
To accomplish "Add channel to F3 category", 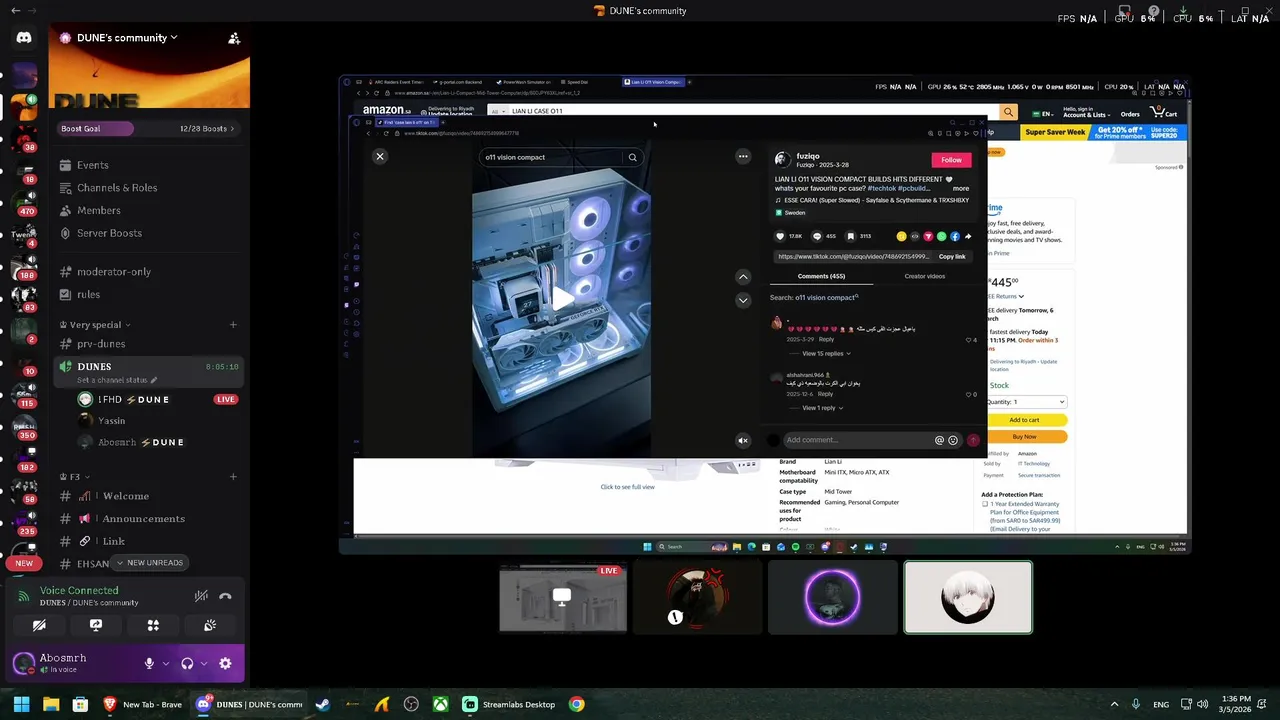I will (233, 477).
